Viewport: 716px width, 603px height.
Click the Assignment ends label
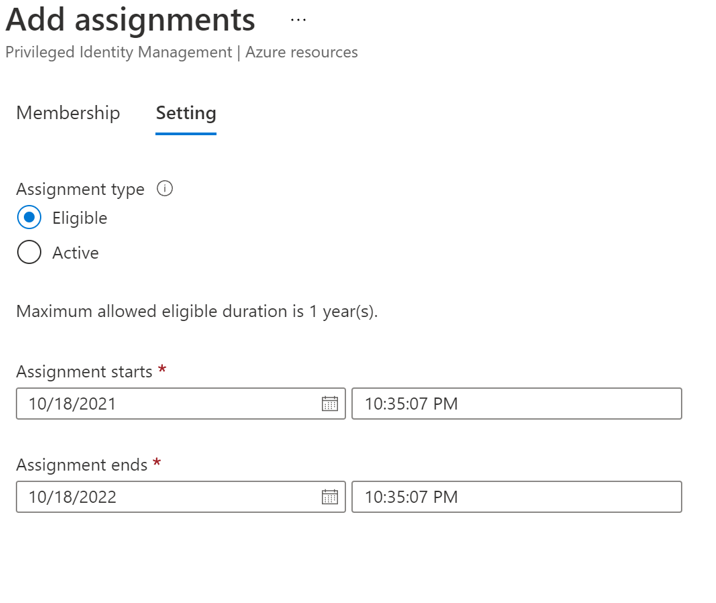click(81, 464)
